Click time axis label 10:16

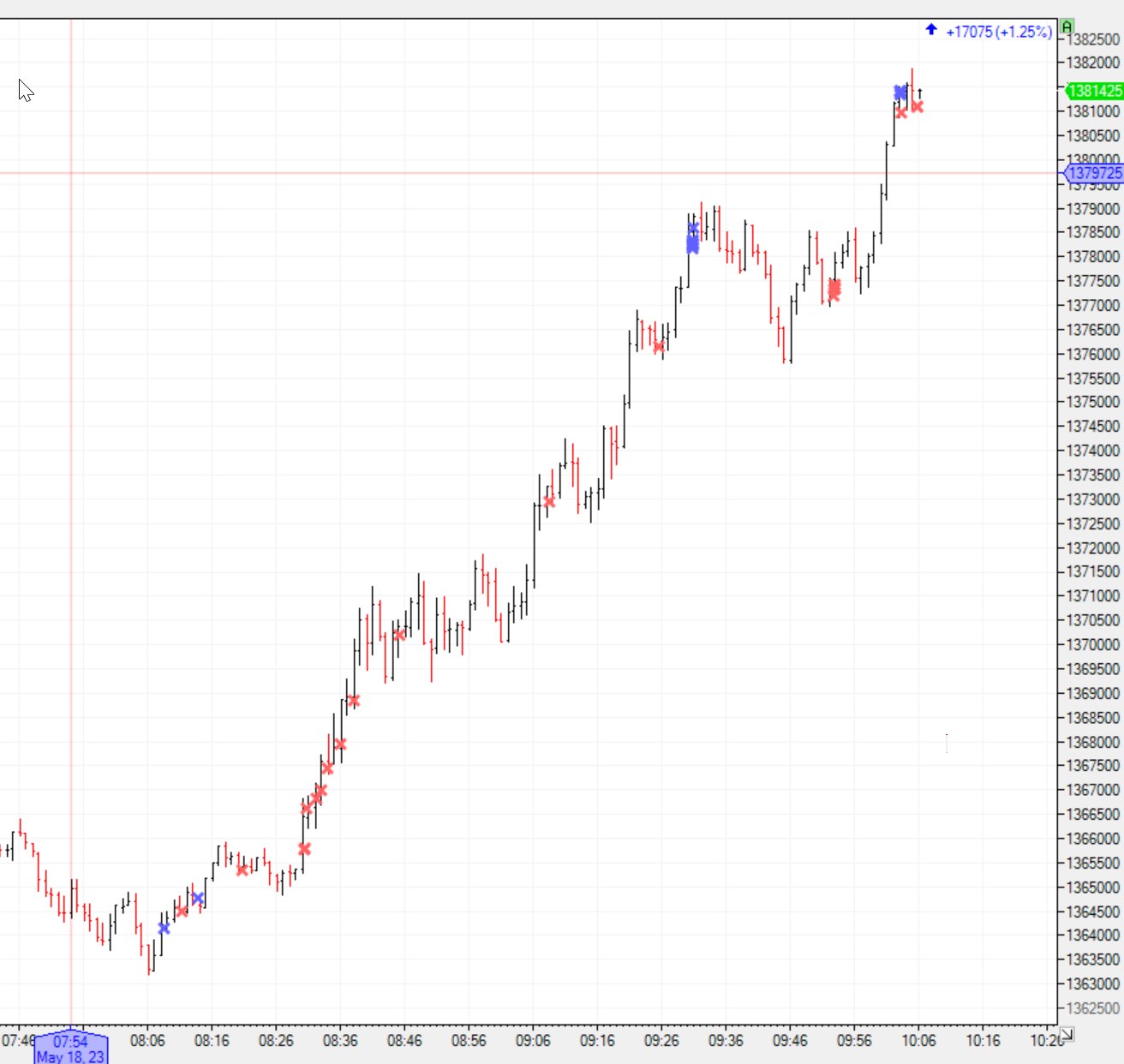pyautogui.click(x=983, y=1041)
